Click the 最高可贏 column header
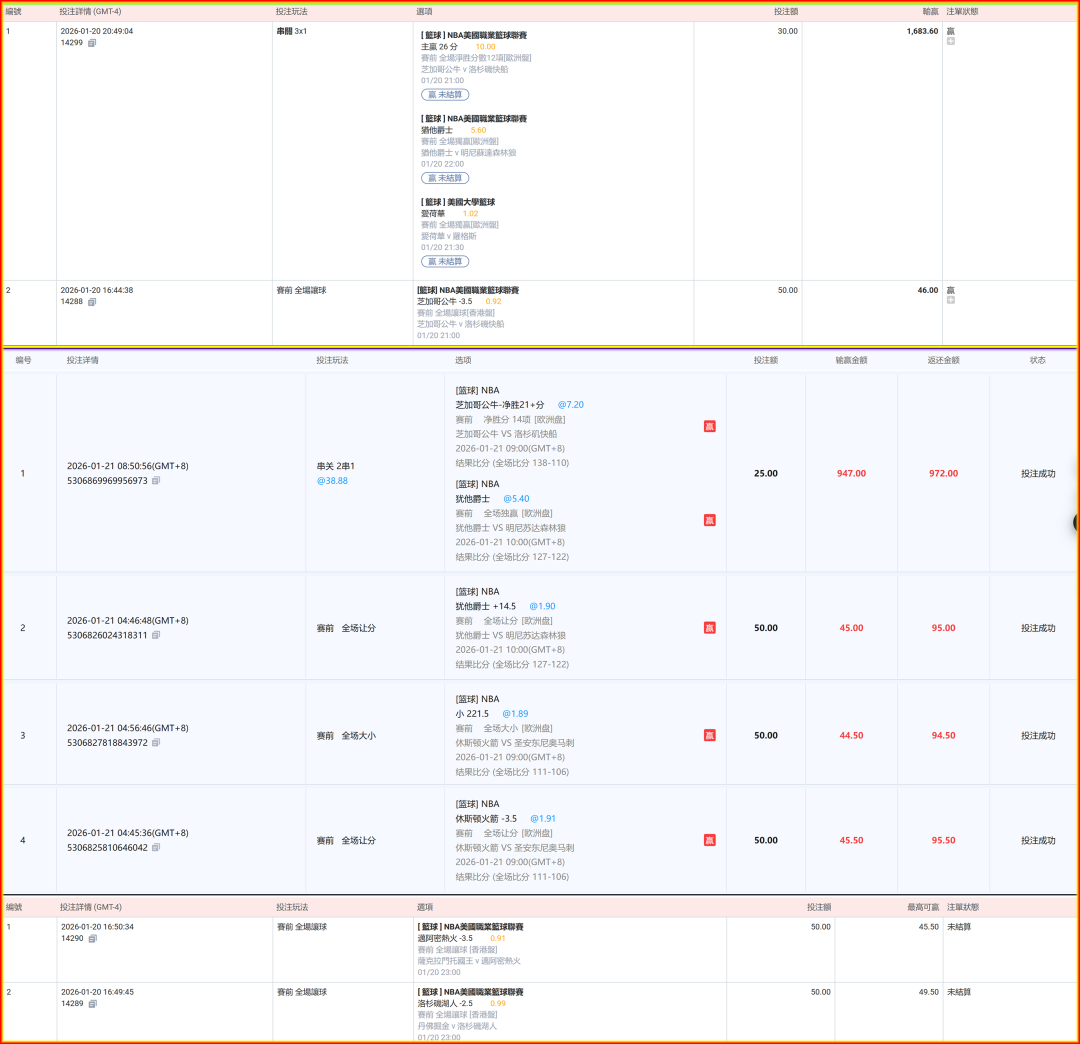The width and height of the screenshot is (1080, 1044). (923, 907)
